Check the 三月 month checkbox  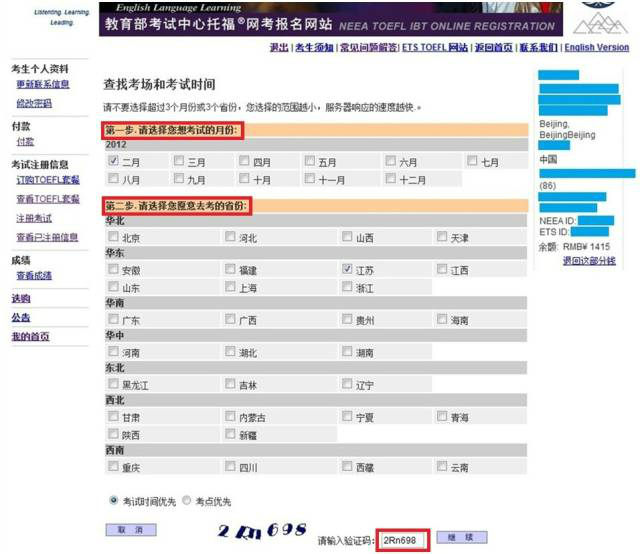coord(179,161)
